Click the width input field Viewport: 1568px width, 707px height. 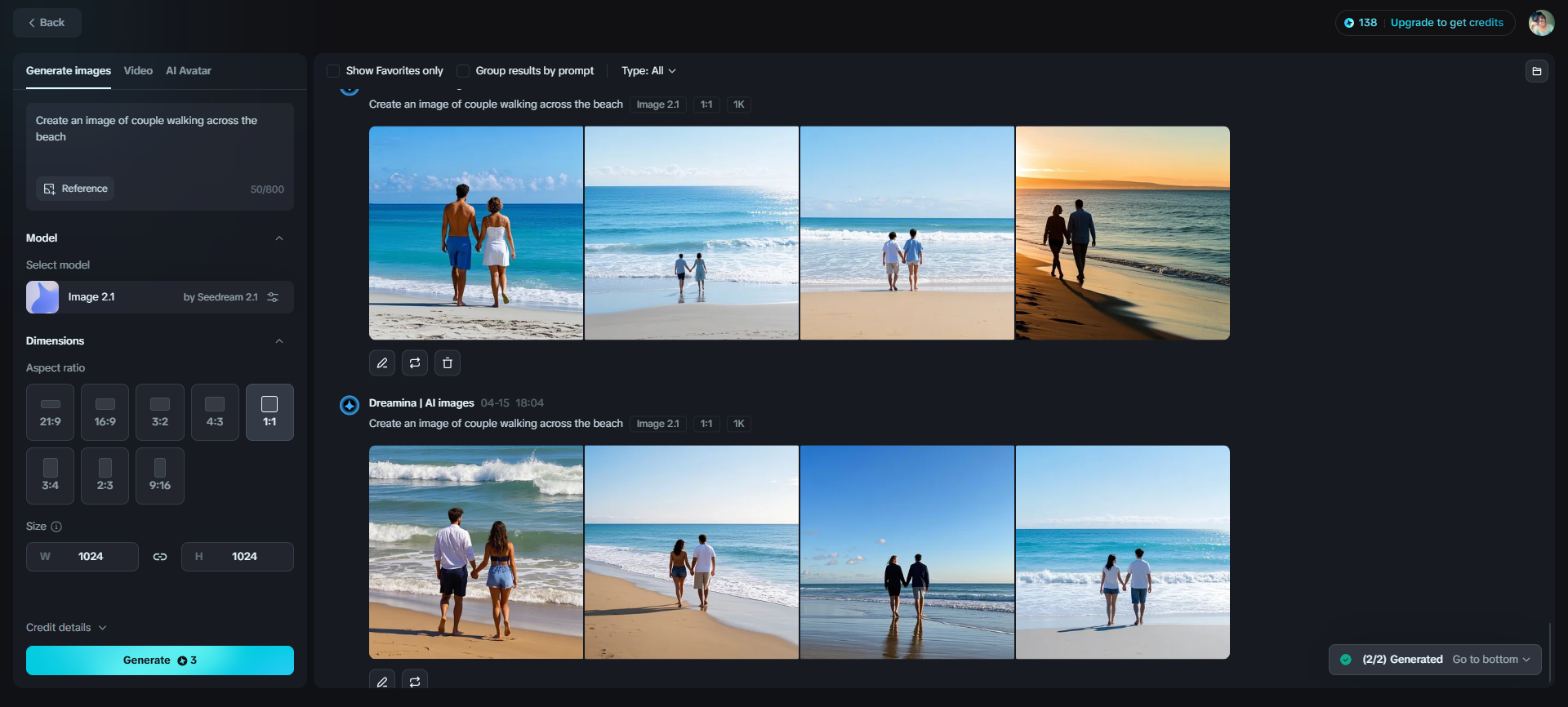82,557
